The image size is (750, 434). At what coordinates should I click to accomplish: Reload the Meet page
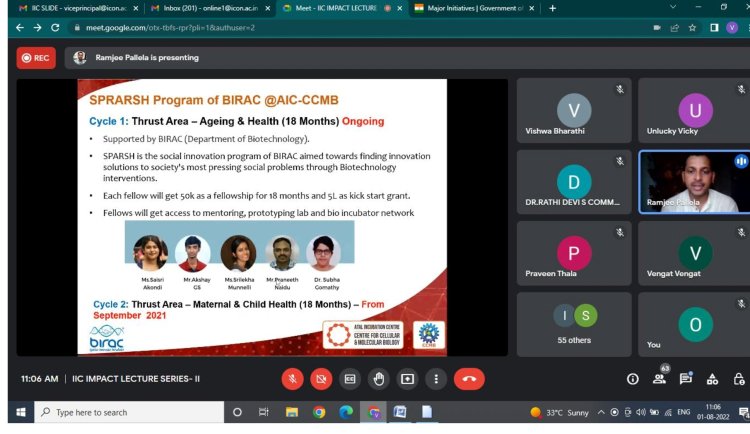tap(55, 28)
